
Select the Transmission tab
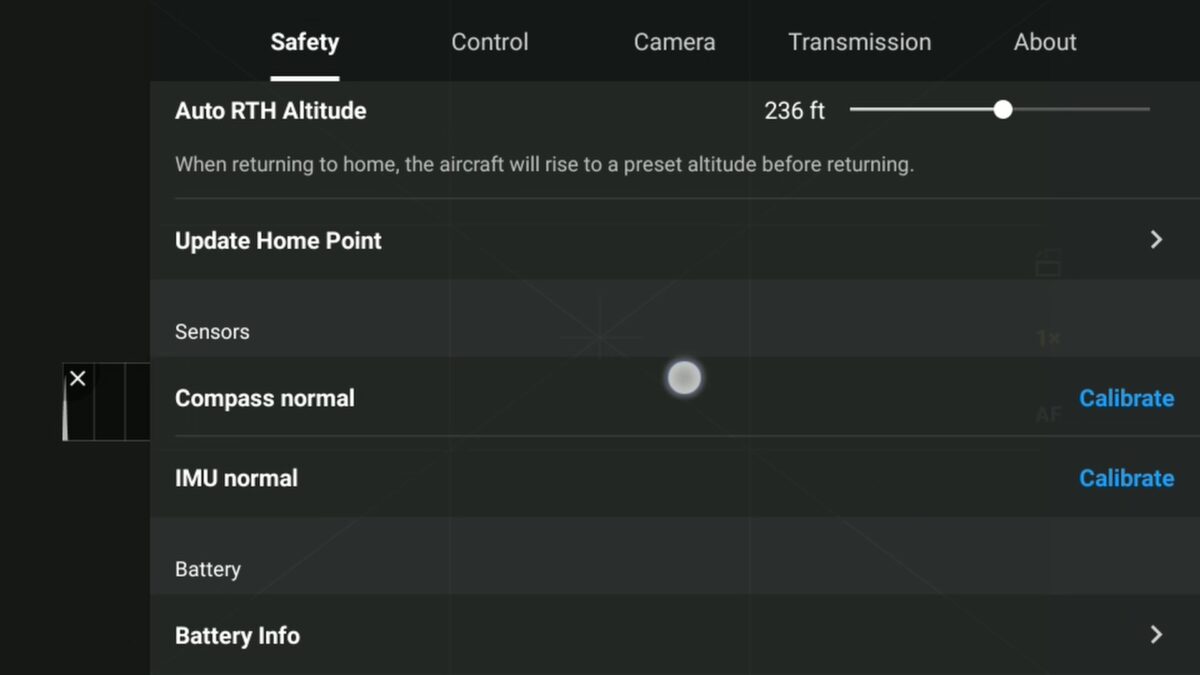coord(860,42)
